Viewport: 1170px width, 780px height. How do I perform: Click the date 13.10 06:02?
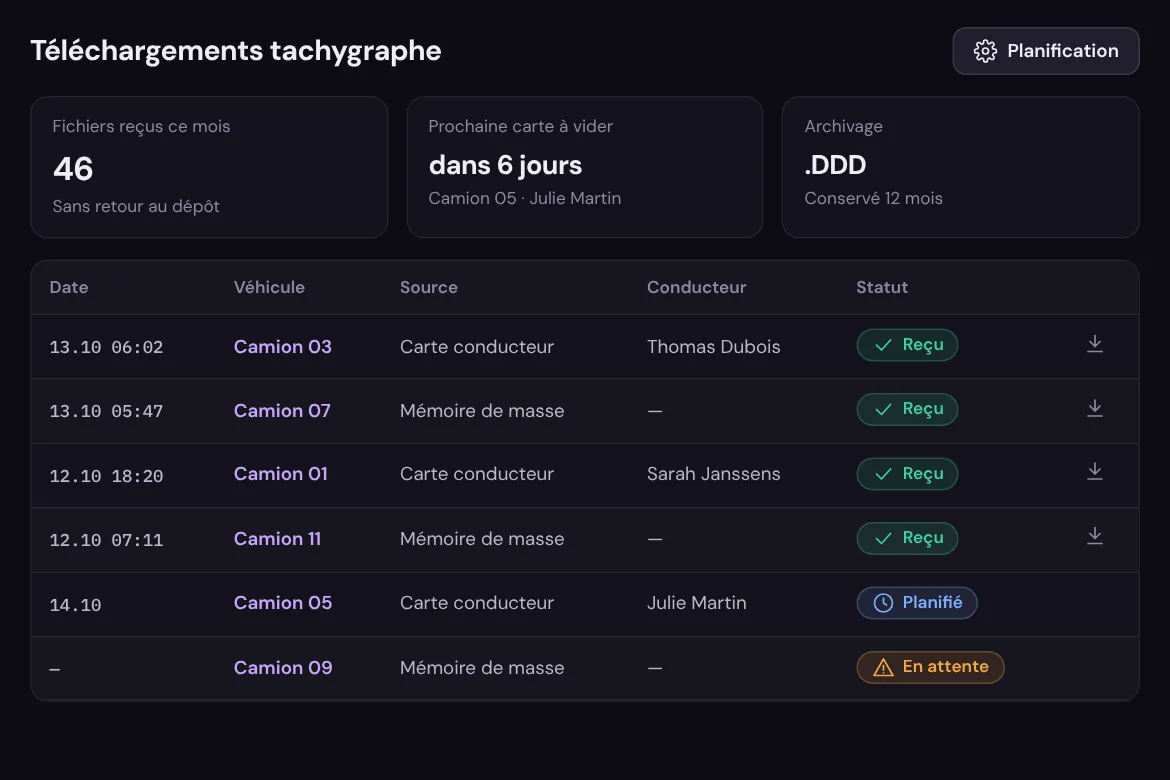click(106, 347)
